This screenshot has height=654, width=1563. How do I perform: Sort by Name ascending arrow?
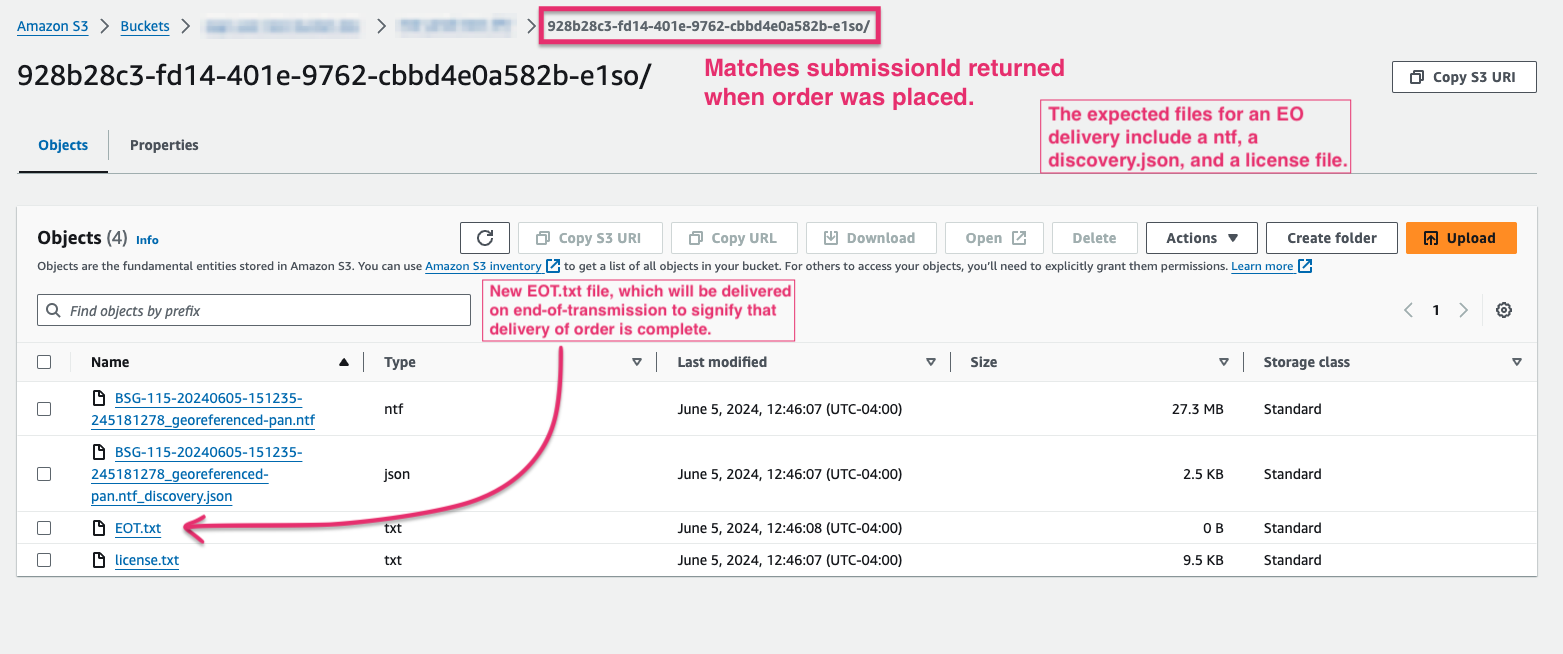pos(344,362)
